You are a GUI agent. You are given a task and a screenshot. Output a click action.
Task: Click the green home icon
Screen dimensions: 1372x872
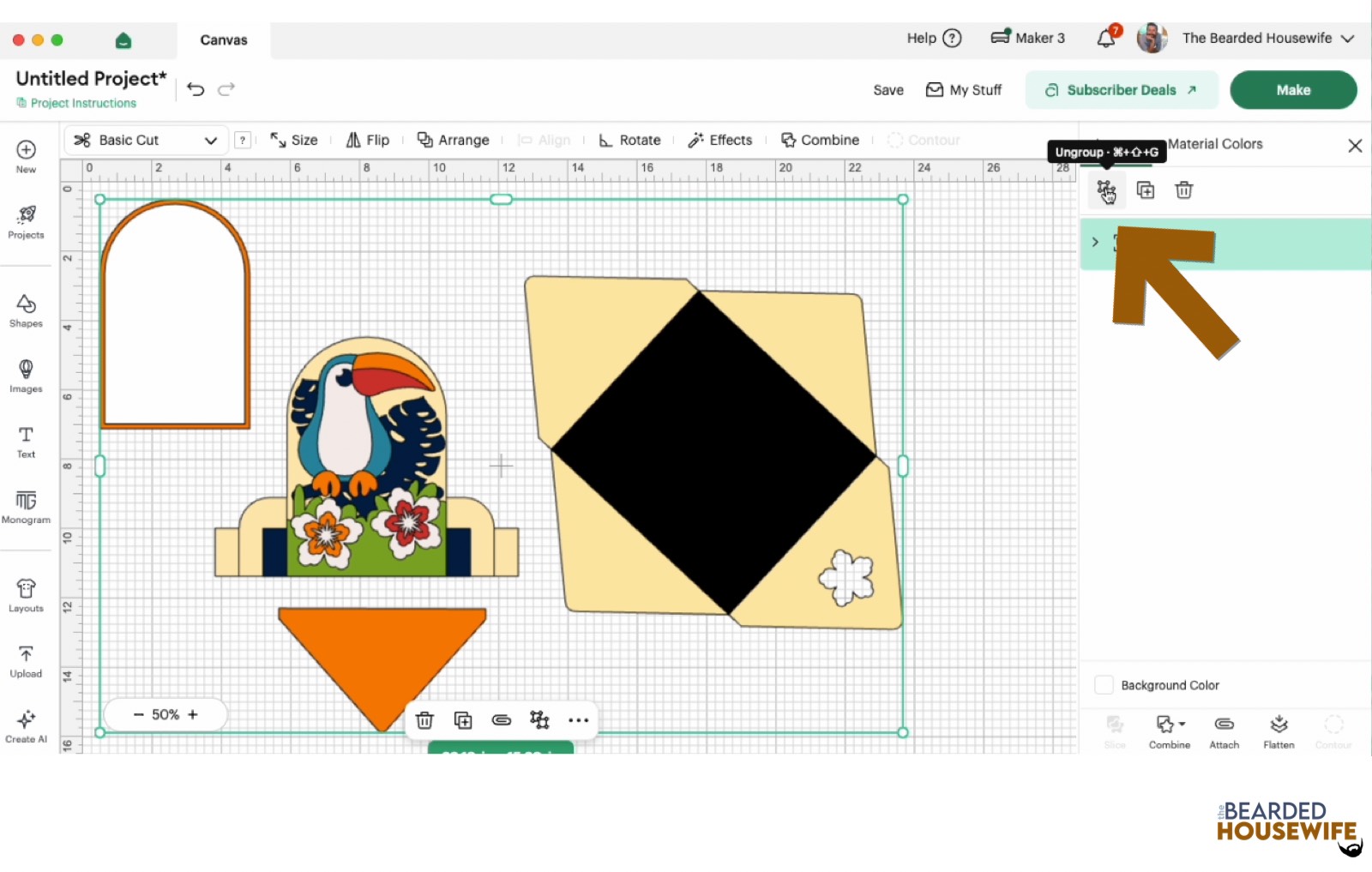(x=123, y=40)
